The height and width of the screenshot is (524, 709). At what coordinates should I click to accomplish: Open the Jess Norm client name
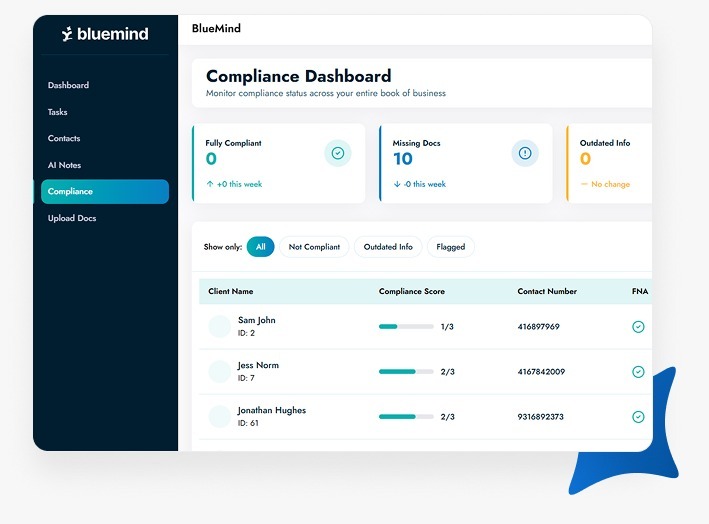click(258, 365)
